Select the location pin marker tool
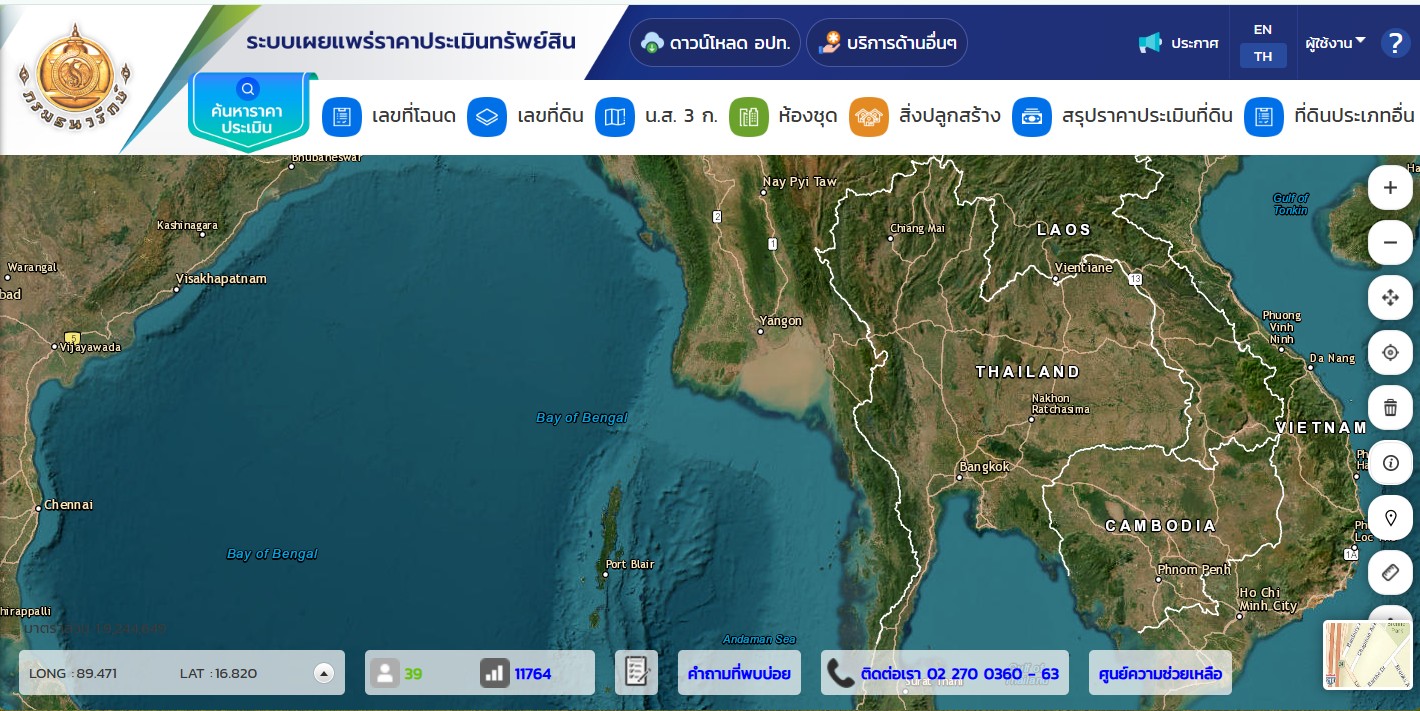 (x=1390, y=518)
